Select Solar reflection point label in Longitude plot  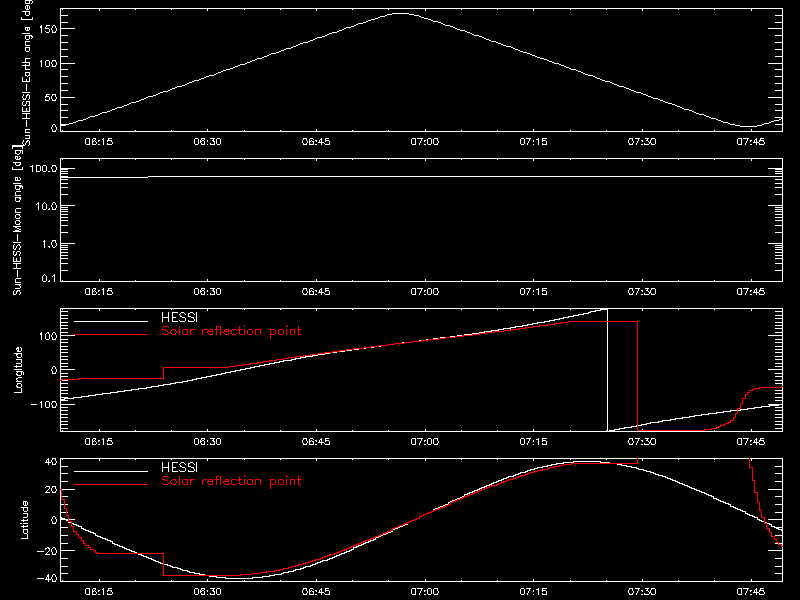click(231, 331)
